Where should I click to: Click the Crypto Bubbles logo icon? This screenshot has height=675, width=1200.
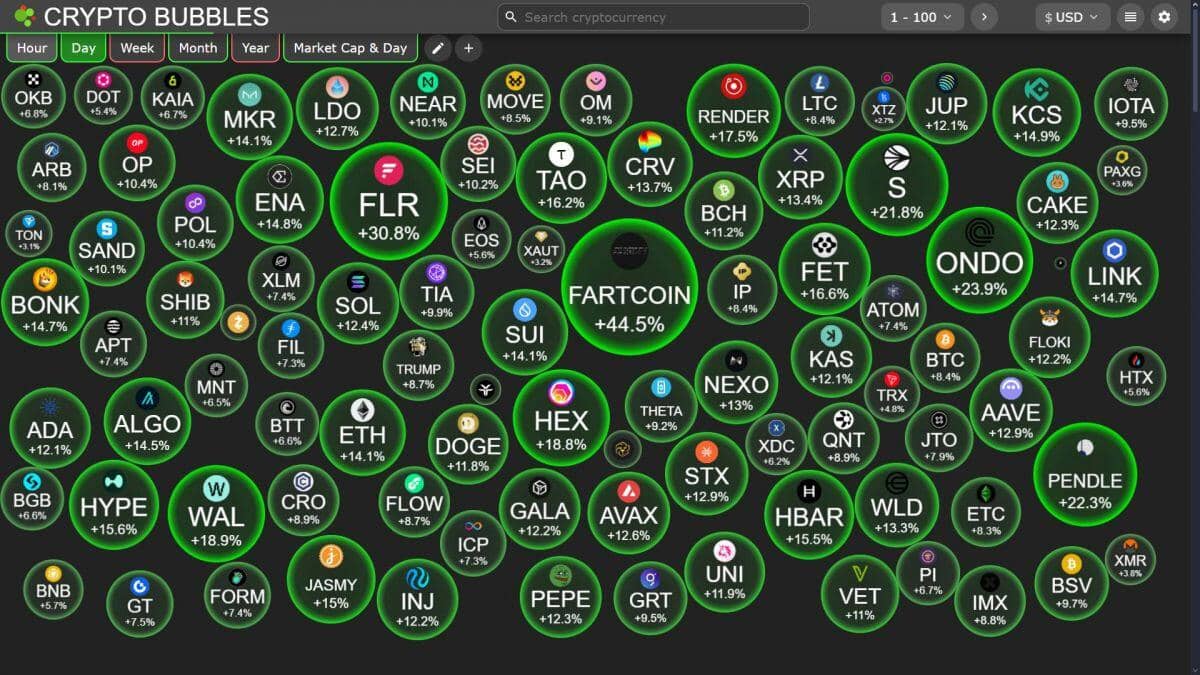click(x=24, y=16)
